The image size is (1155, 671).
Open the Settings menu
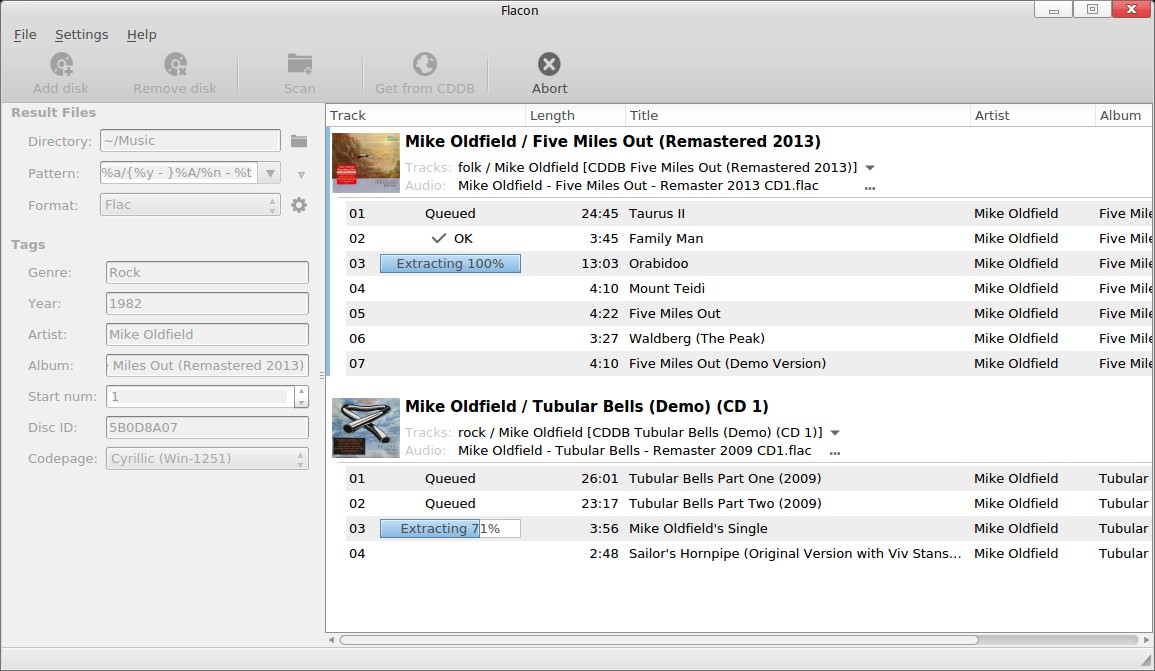click(81, 34)
